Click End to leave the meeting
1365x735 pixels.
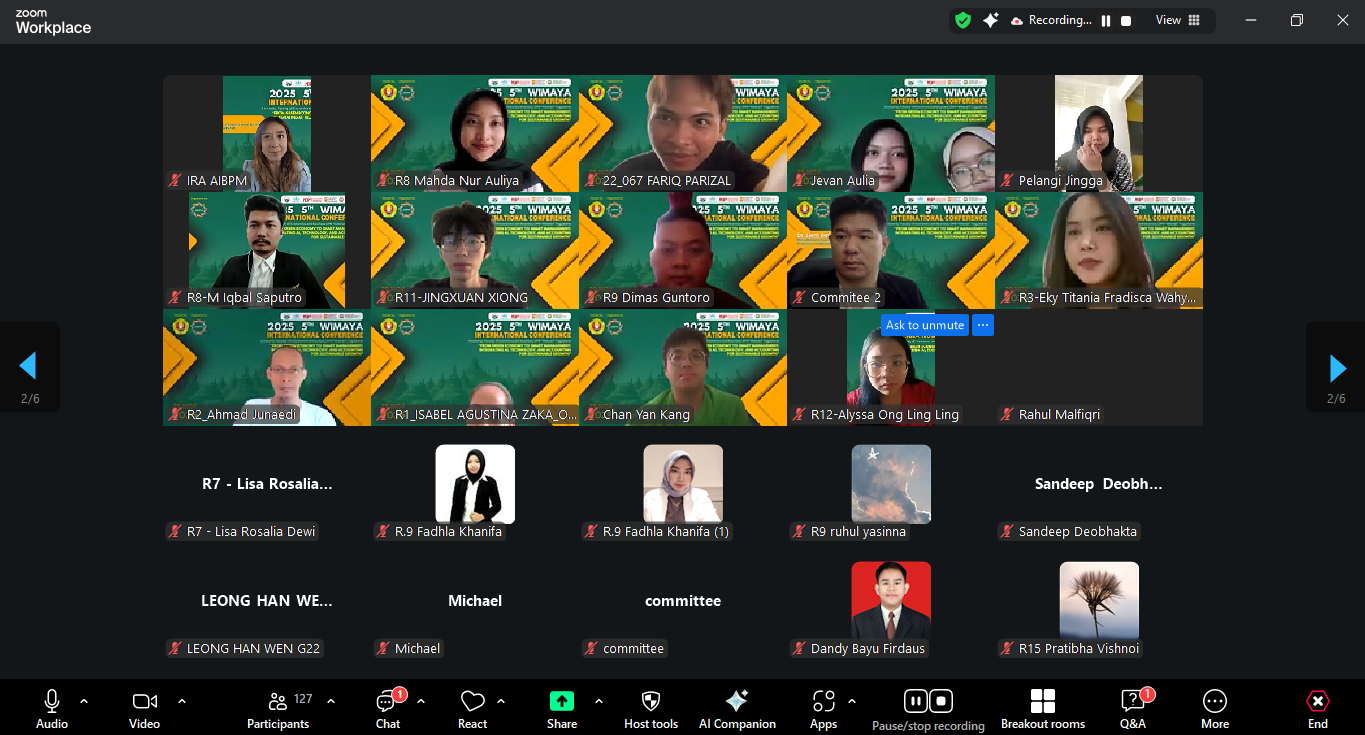pyautogui.click(x=1318, y=708)
